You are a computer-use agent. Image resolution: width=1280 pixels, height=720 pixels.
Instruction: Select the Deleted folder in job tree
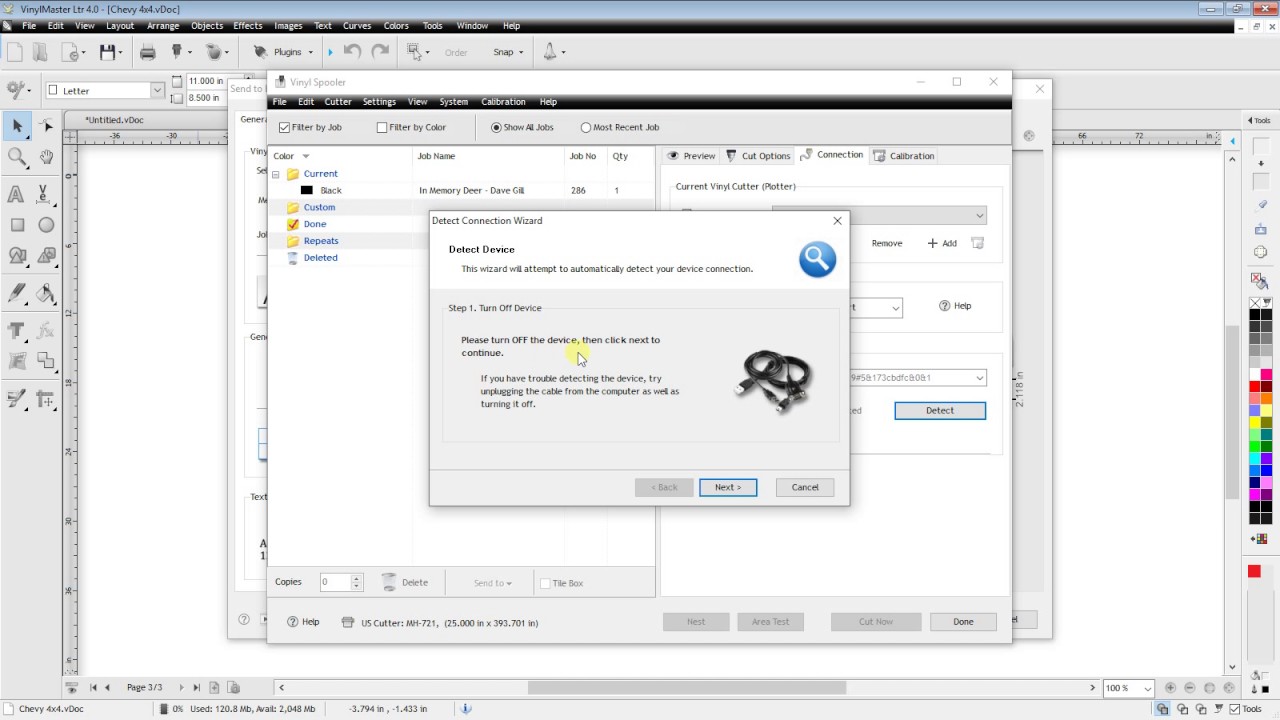pyautogui.click(x=320, y=258)
